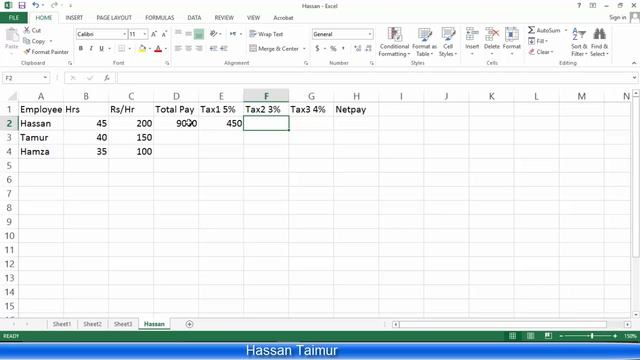
Task: Switch to Page Break Preview in status bar
Action: 548,336
